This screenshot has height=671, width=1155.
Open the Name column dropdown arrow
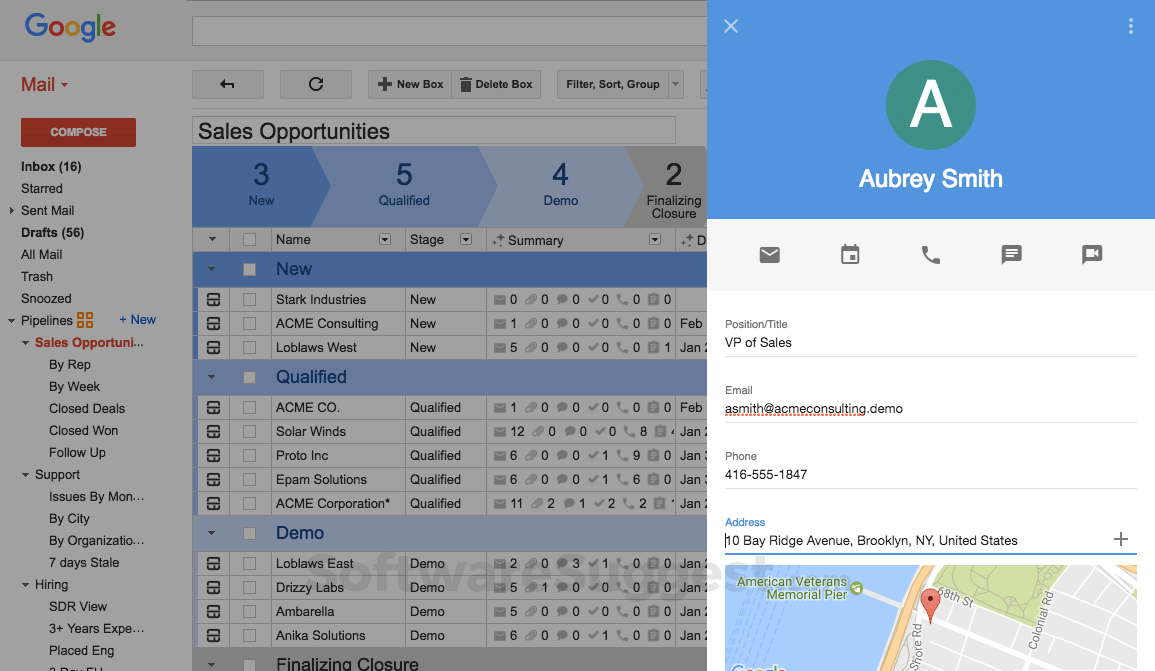point(385,240)
